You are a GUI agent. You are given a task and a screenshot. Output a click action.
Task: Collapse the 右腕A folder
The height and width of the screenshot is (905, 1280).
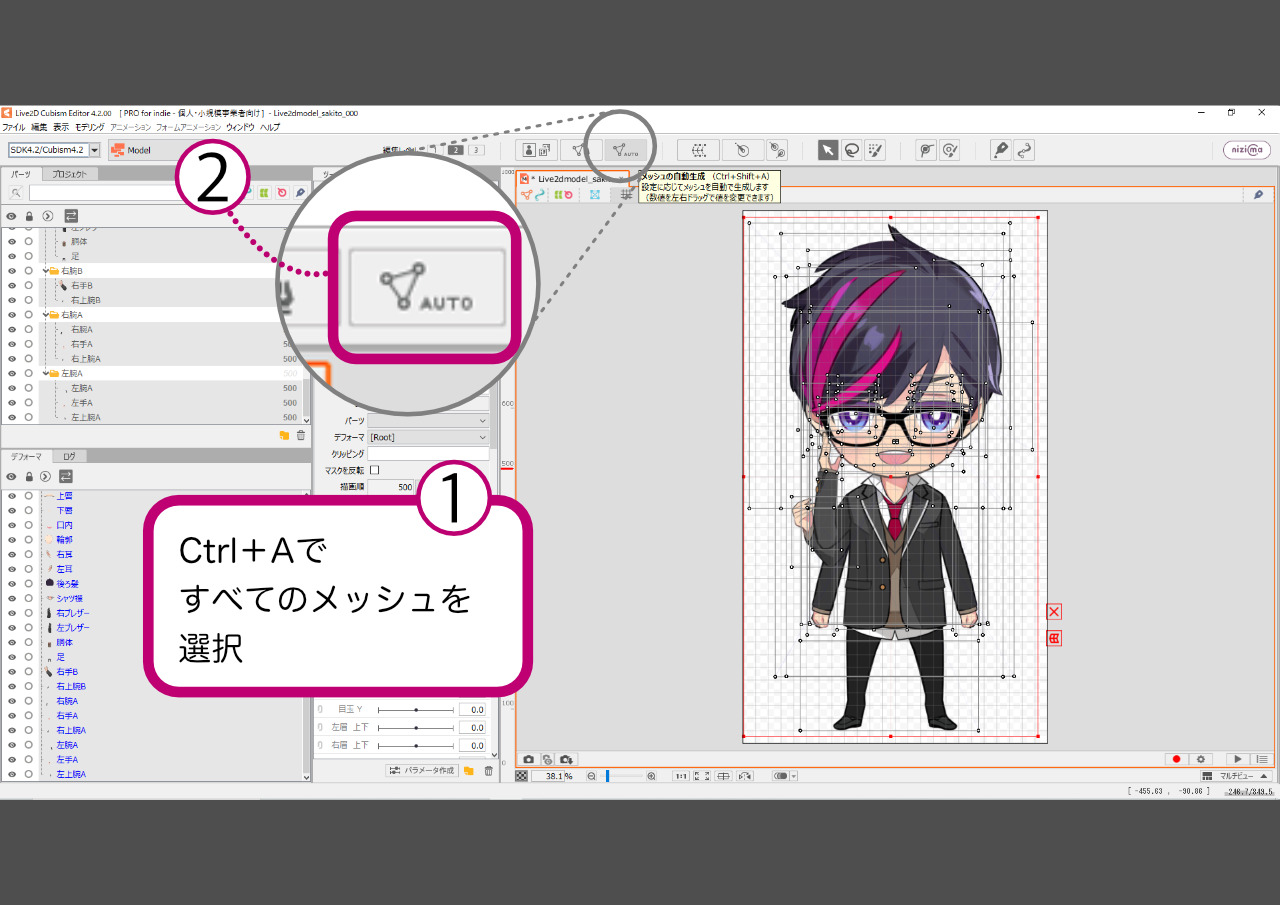tap(47, 315)
